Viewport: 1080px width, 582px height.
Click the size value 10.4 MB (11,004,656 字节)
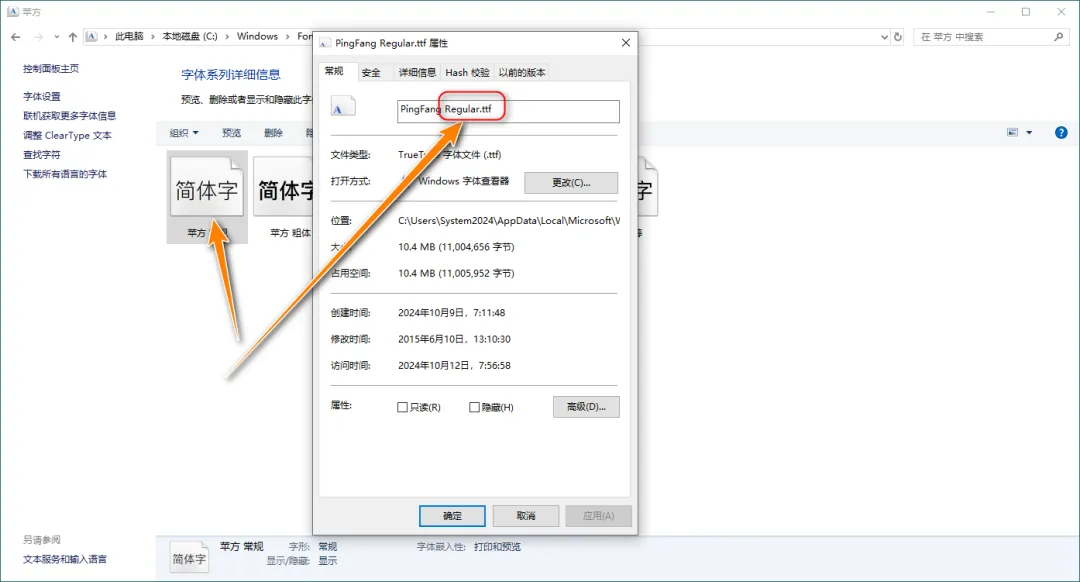pos(456,247)
